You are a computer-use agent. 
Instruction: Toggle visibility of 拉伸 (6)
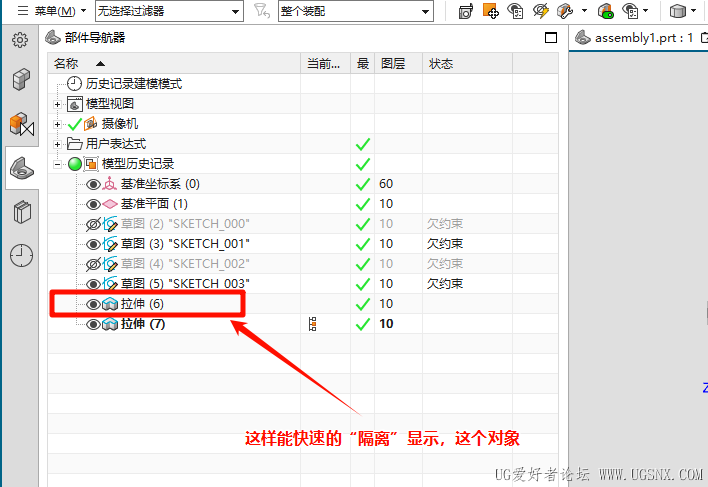93,304
